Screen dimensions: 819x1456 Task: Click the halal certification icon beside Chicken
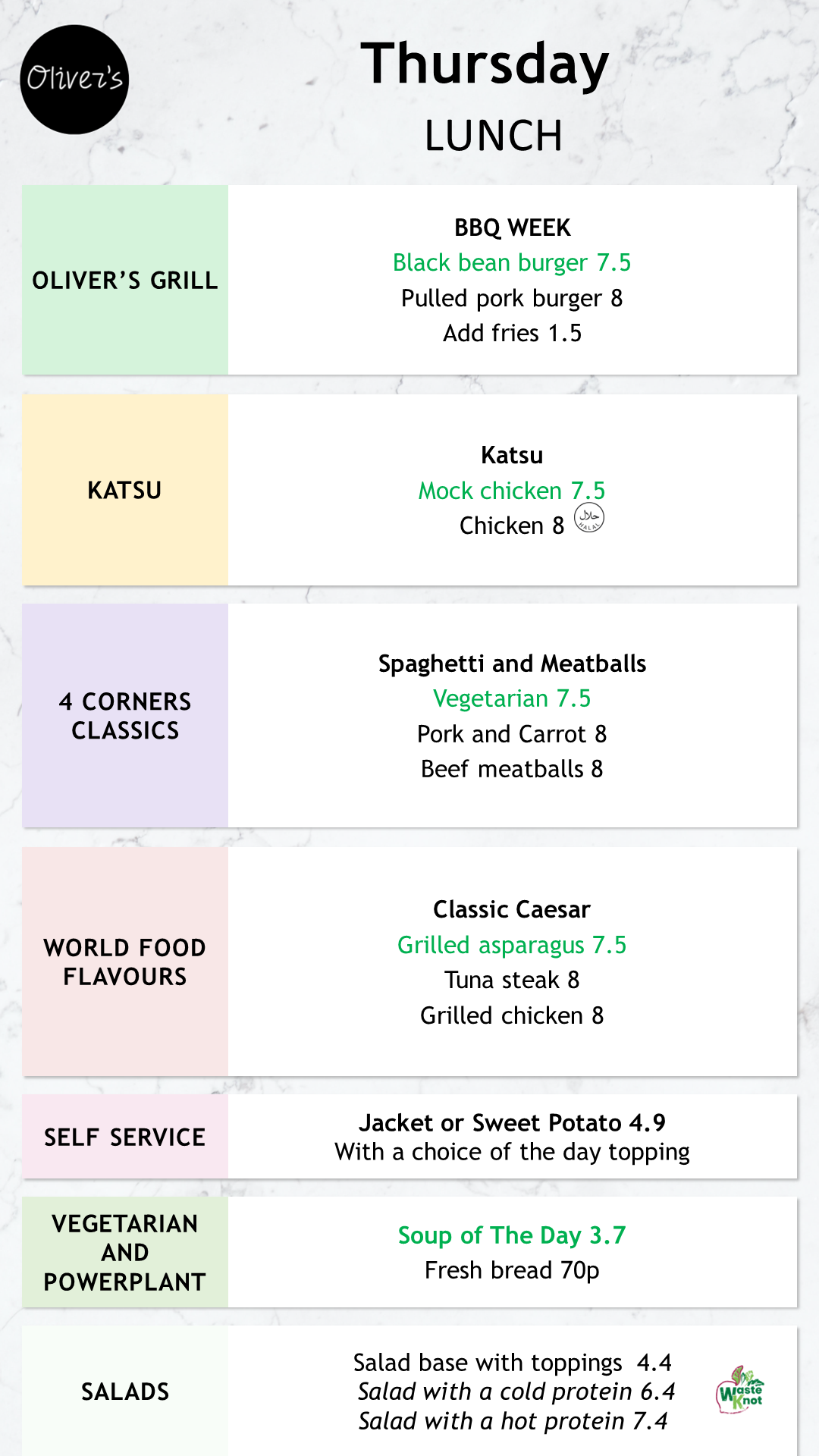pyautogui.click(x=589, y=518)
